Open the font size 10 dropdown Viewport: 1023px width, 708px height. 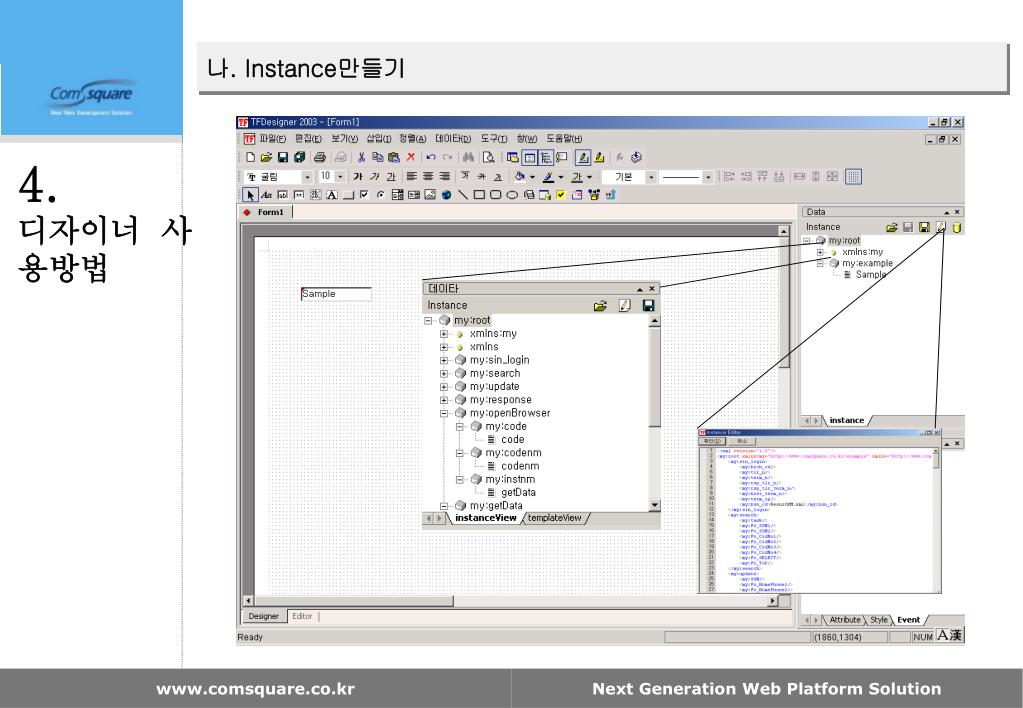click(x=340, y=177)
